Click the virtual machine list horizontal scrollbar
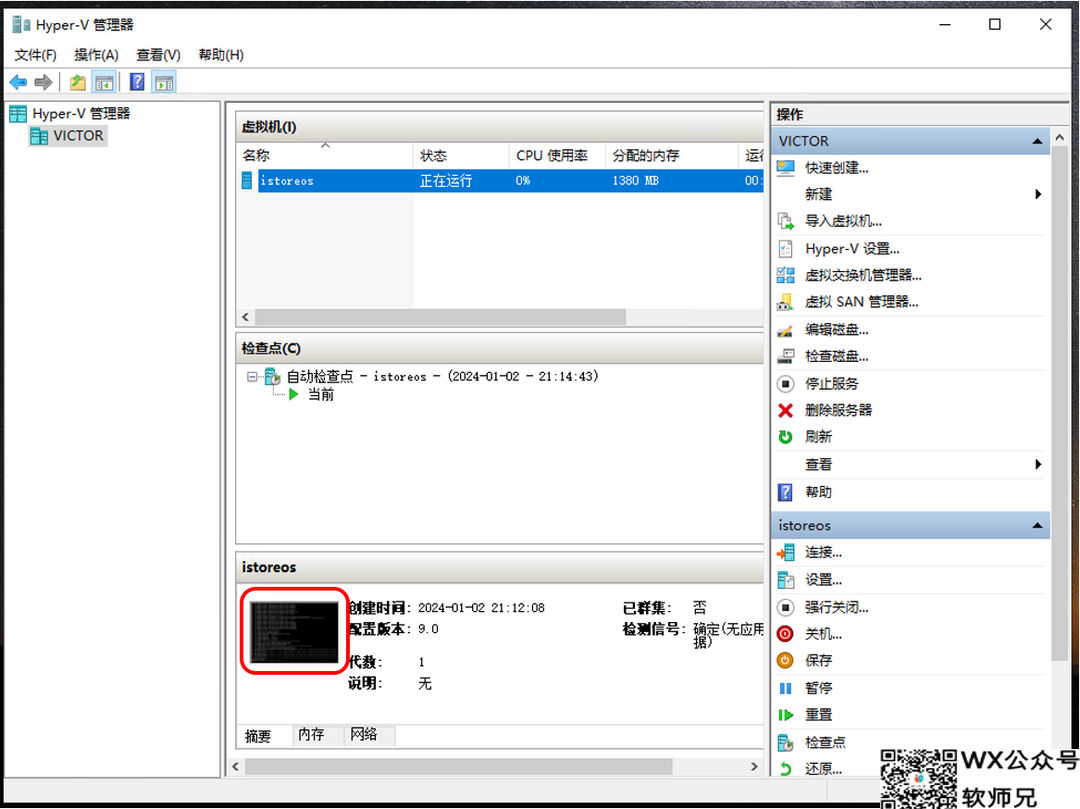Image resolution: width=1080 pixels, height=809 pixels. pyautogui.click(x=441, y=317)
